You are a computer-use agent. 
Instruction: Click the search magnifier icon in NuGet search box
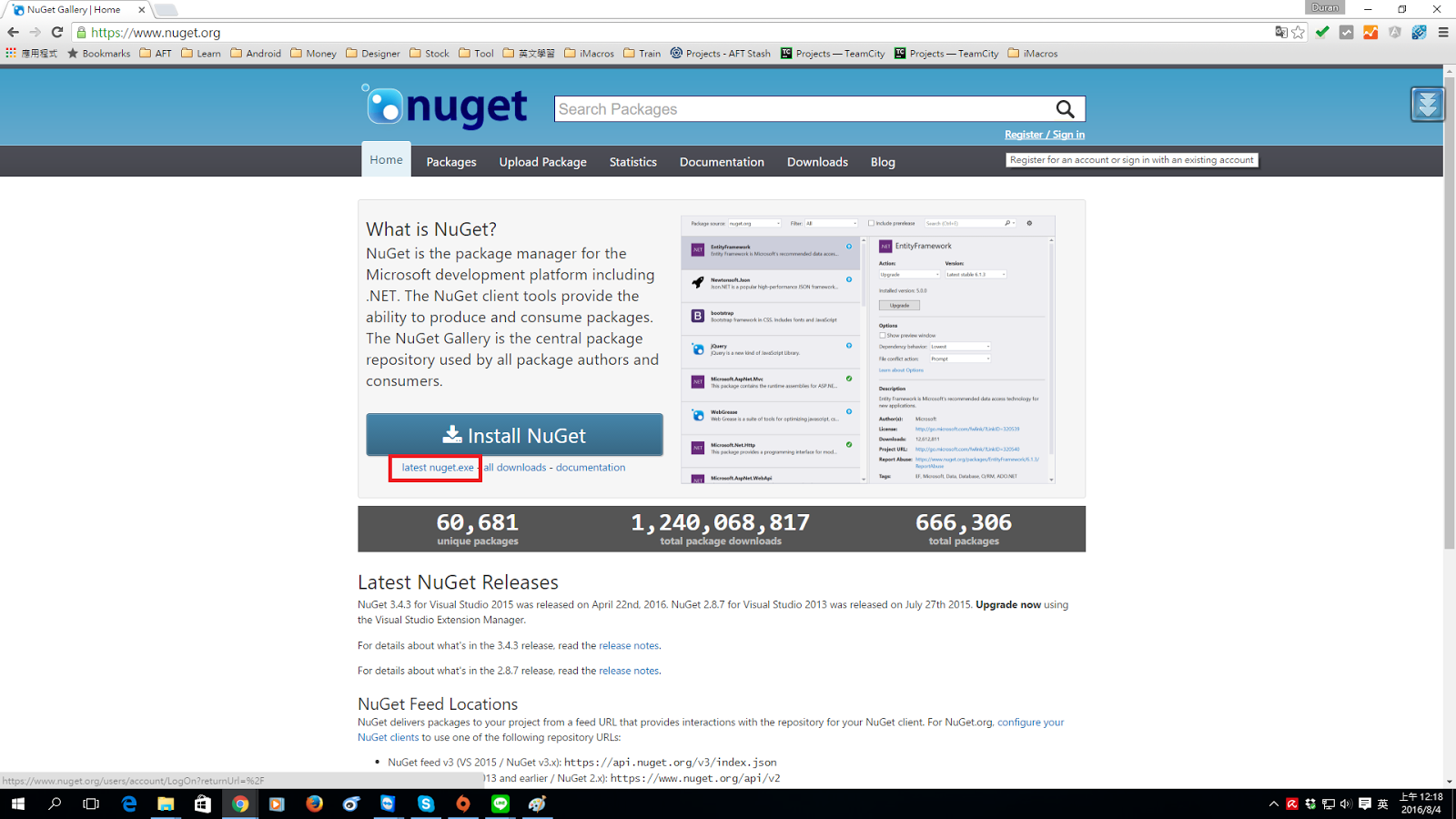tap(1065, 109)
